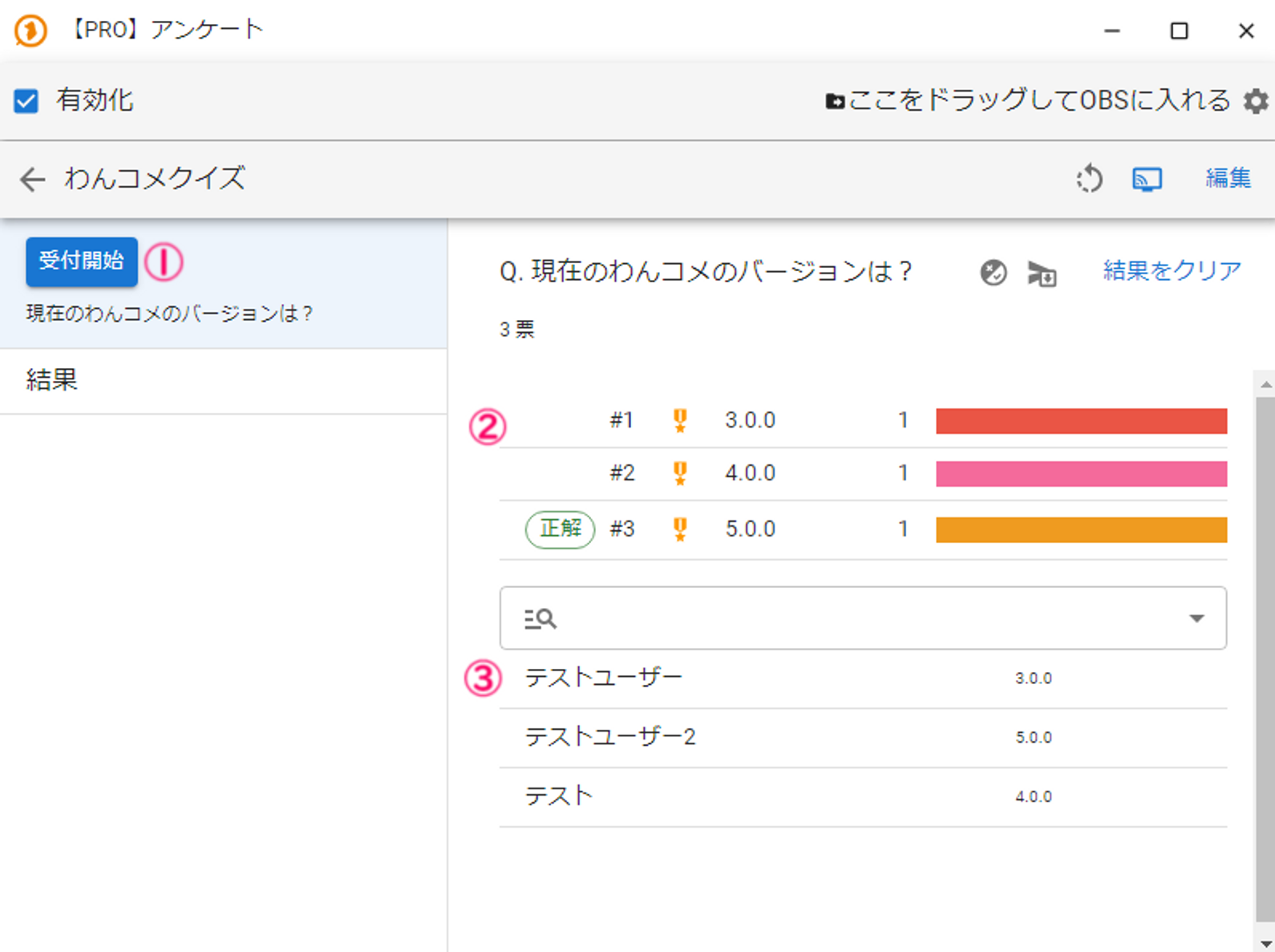This screenshot has width=1275, height=952.
Task: Click the circular icon next to question title
Action: click(x=993, y=273)
